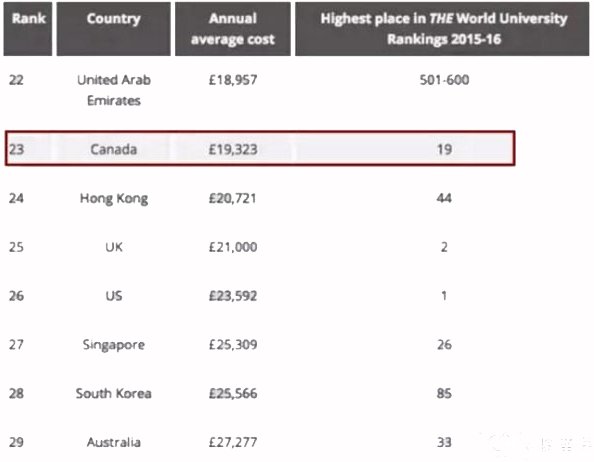
Task: Click the Highest place in THE Rankings header
Action: (442, 29)
